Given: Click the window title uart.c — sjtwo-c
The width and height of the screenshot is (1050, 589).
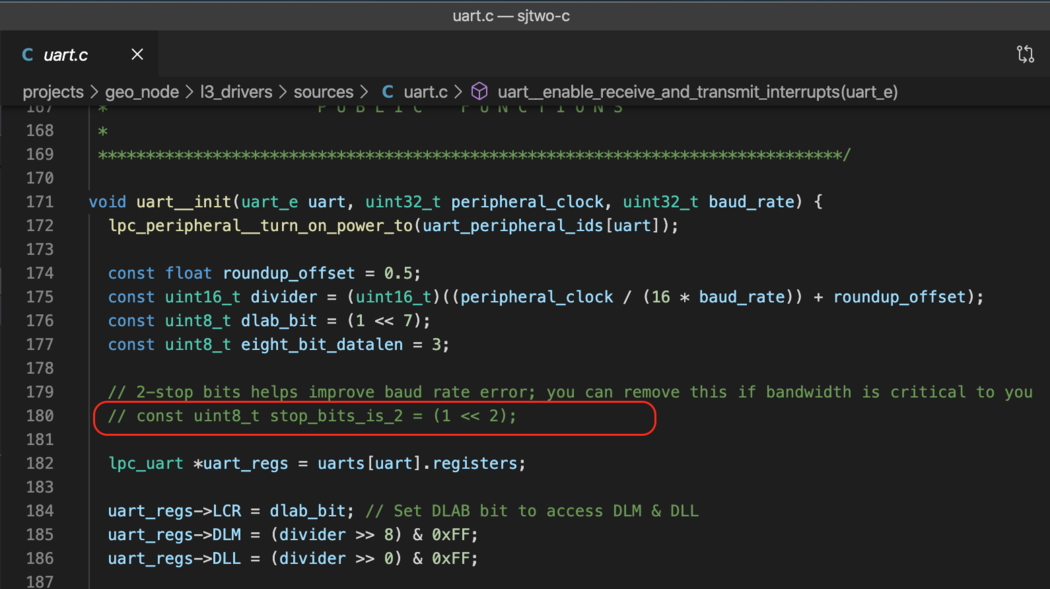Looking at the screenshot, I should [x=511, y=15].
